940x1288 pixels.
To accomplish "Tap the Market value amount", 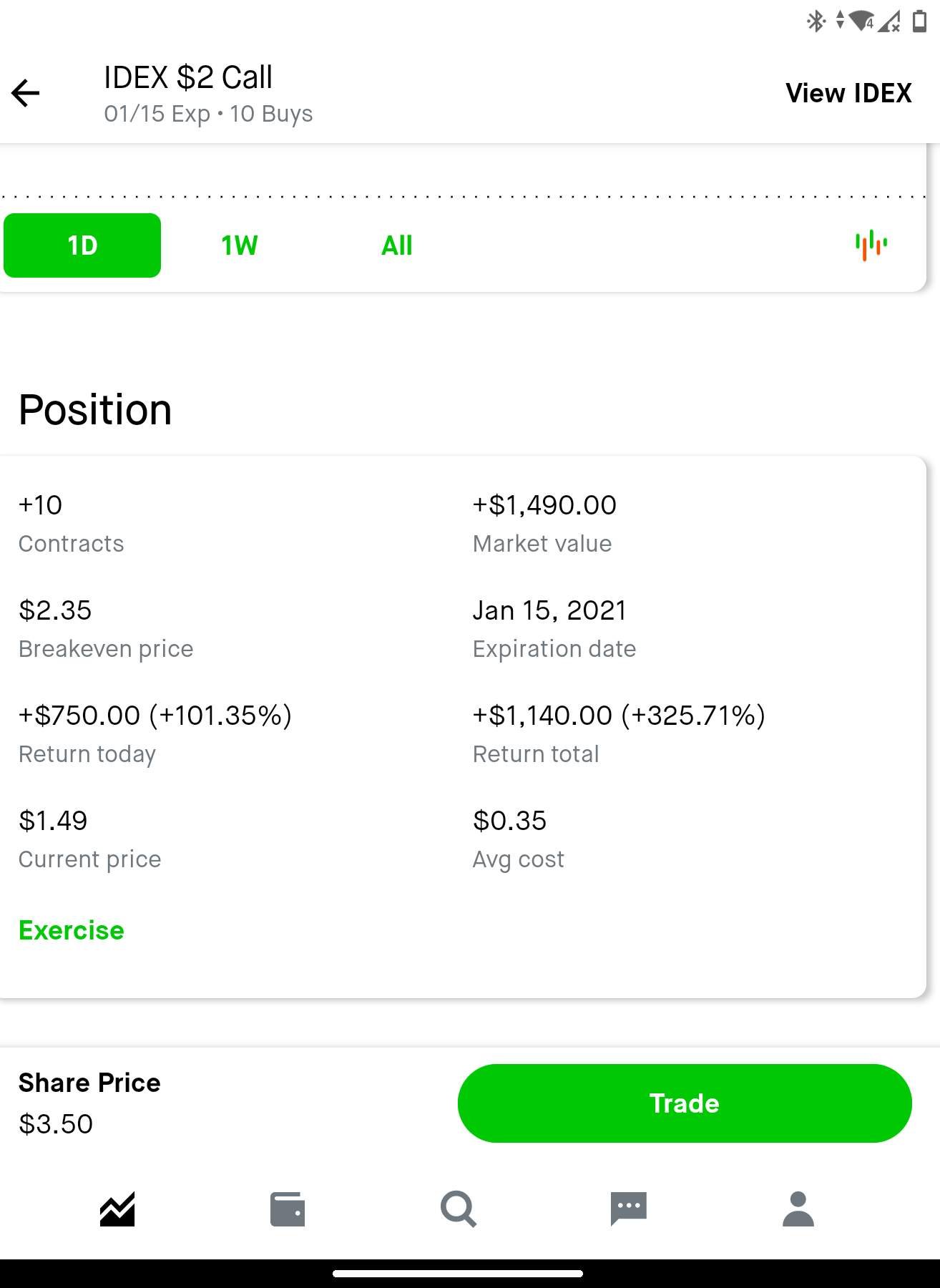I will 544,505.
